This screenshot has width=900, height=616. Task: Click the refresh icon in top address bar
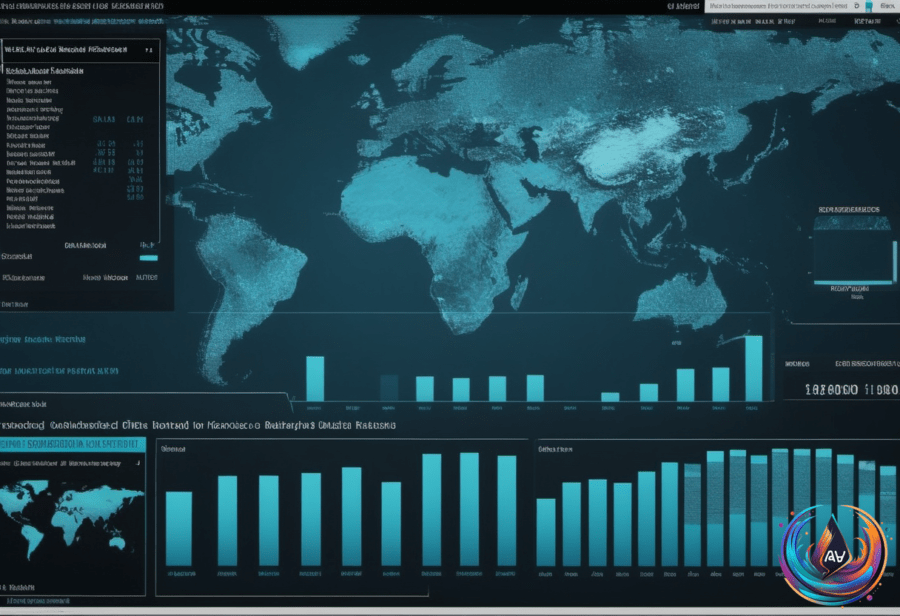tap(856, 6)
